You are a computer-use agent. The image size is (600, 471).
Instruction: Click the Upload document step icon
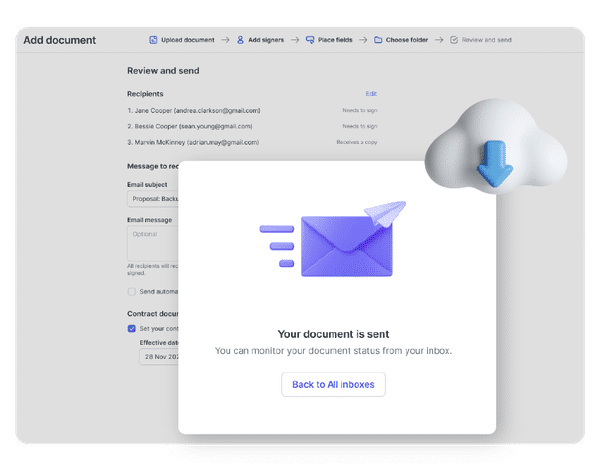(153, 40)
